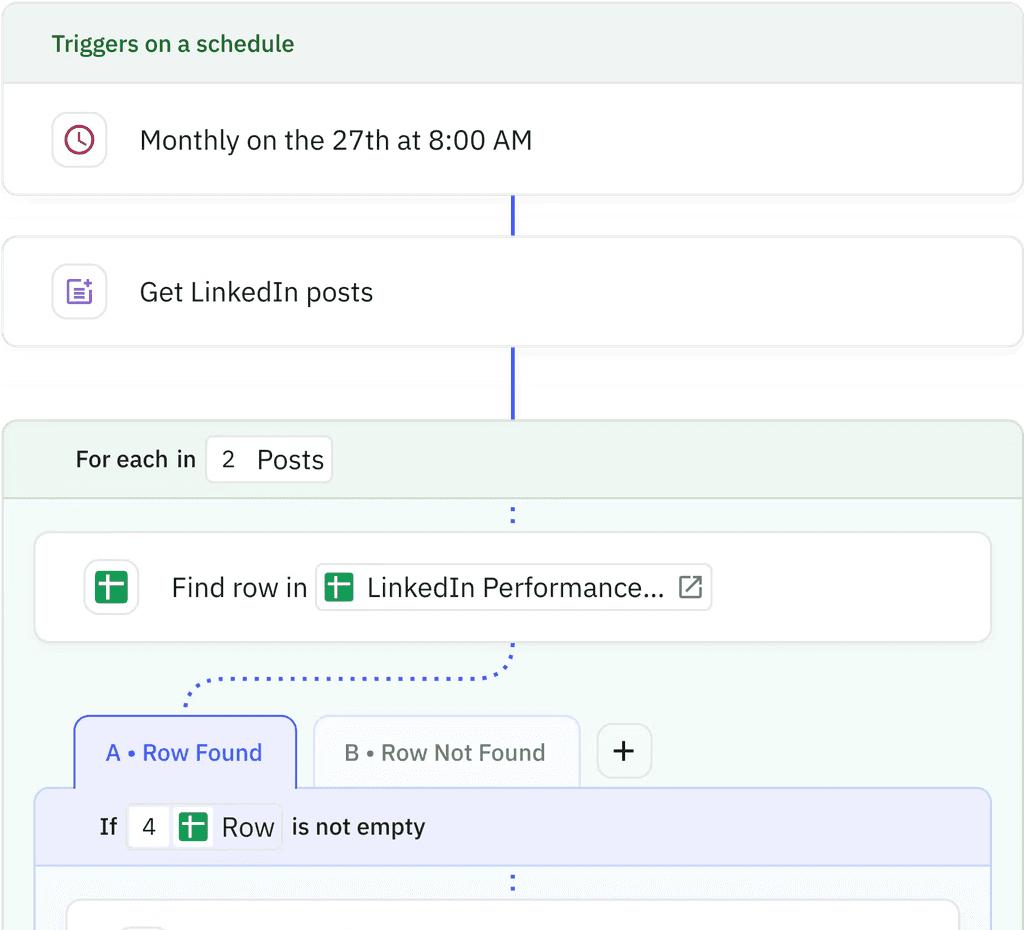This screenshot has width=1024, height=930.
Task: Click the Get LinkedIn posts step icon
Action: pos(79,292)
